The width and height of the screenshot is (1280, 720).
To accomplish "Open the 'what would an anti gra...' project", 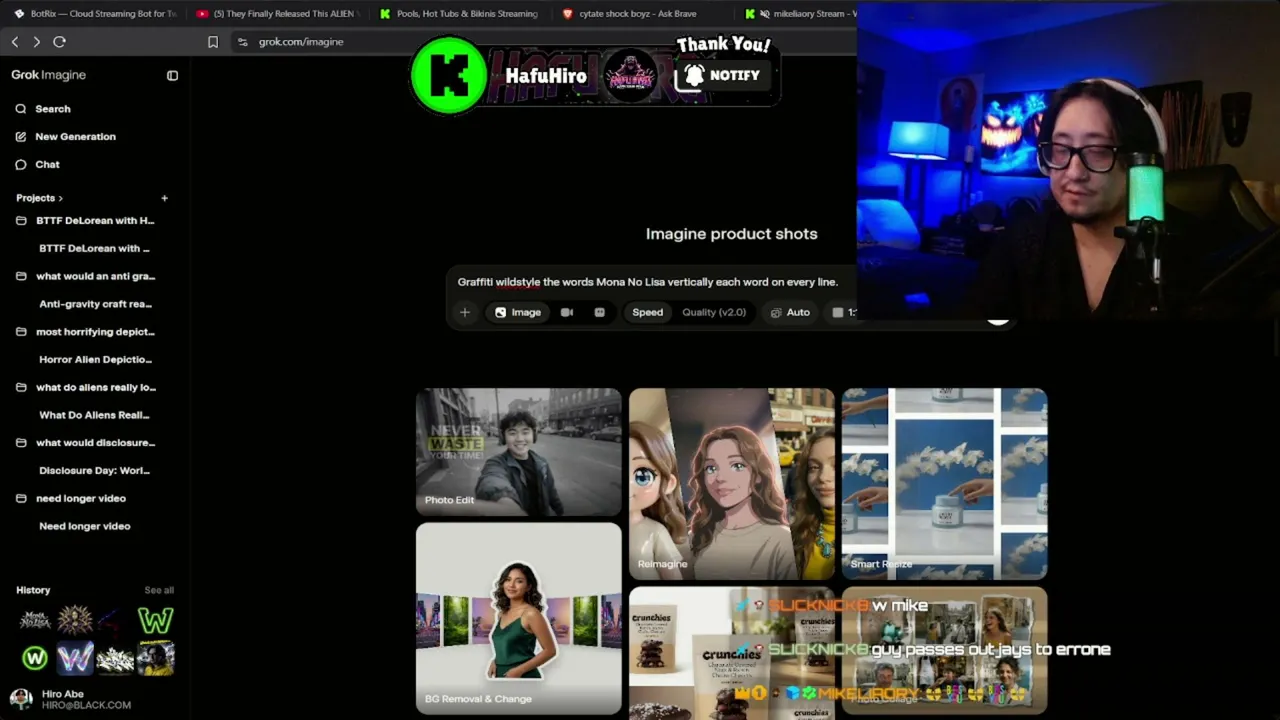I will pyautogui.click(x=95, y=276).
